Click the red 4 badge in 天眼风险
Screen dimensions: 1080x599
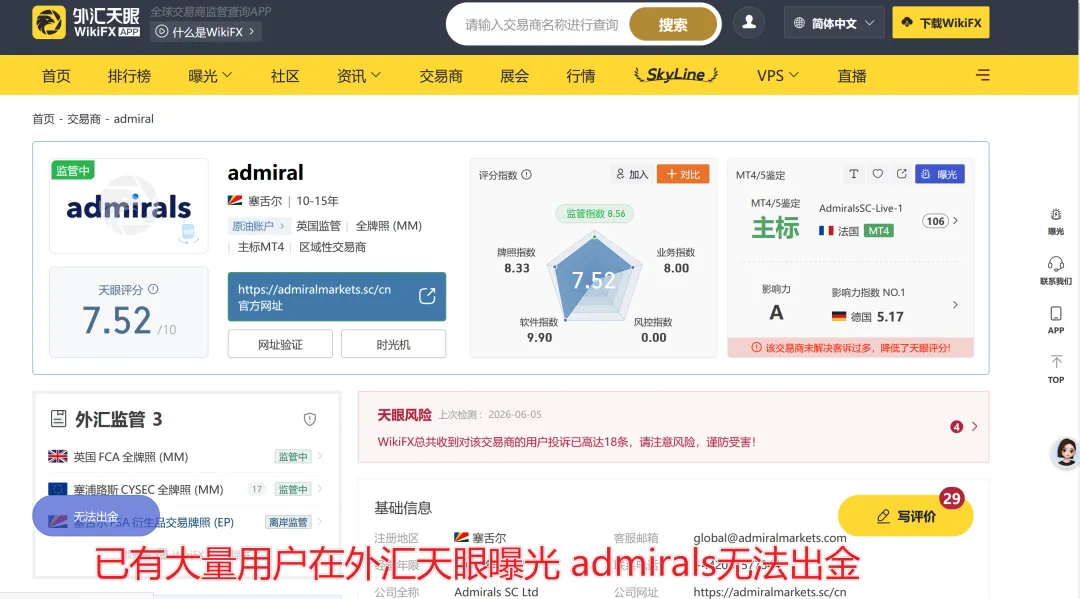coord(956,427)
